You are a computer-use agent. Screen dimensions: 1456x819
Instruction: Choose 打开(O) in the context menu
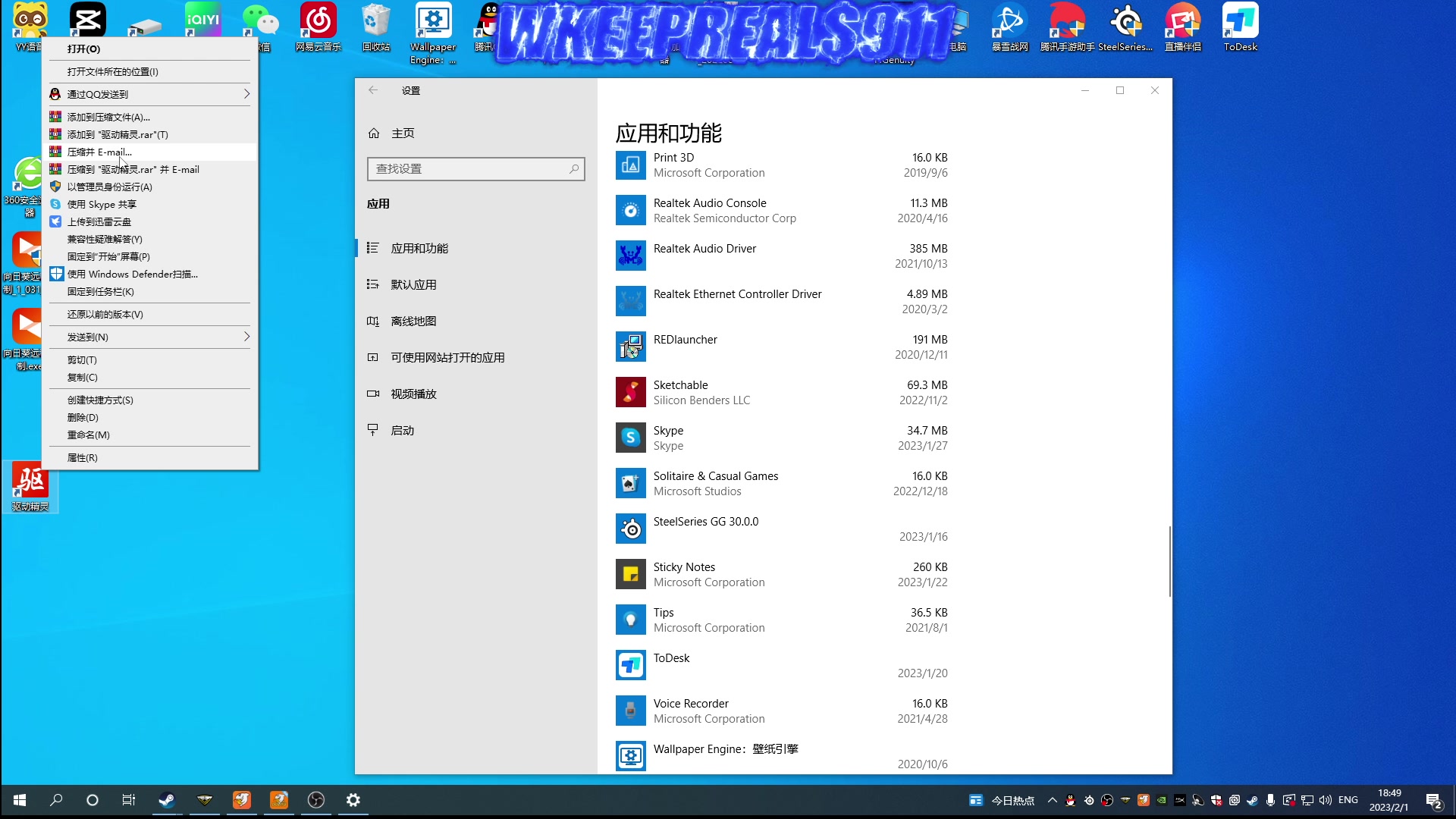pyautogui.click(x=150, y=49)
